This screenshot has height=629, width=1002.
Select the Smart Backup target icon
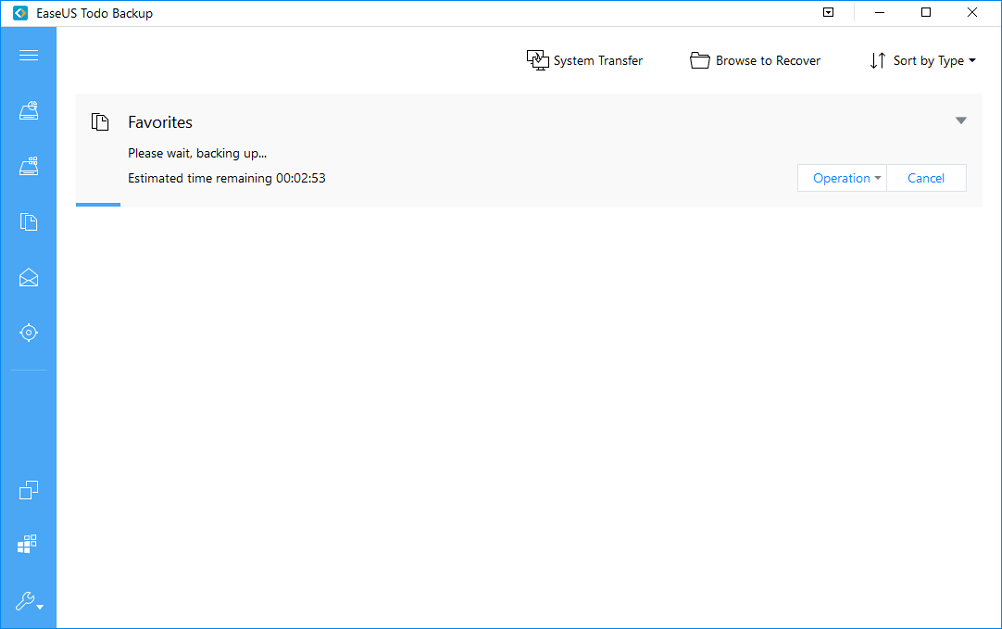point(28,332)
